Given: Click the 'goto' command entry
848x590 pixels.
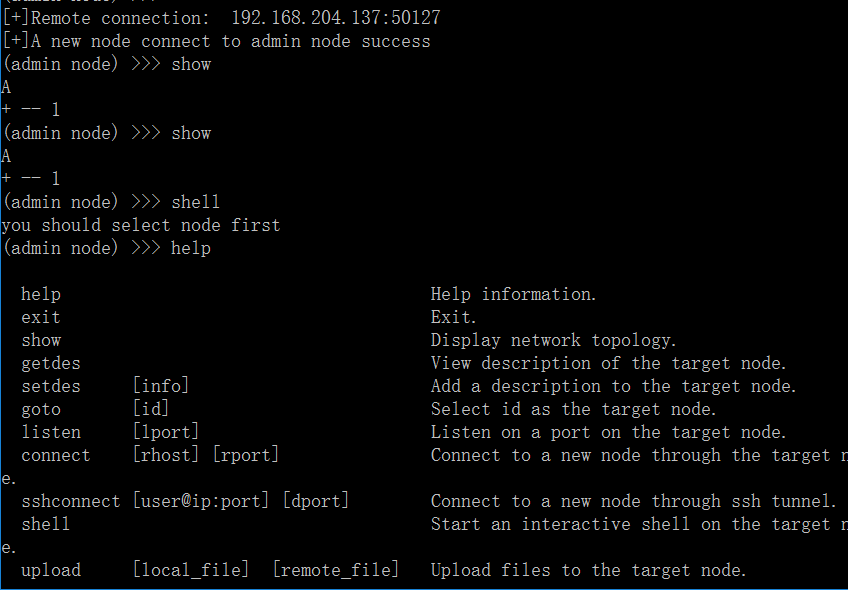Looking at the screenshot, I should 41,409.
